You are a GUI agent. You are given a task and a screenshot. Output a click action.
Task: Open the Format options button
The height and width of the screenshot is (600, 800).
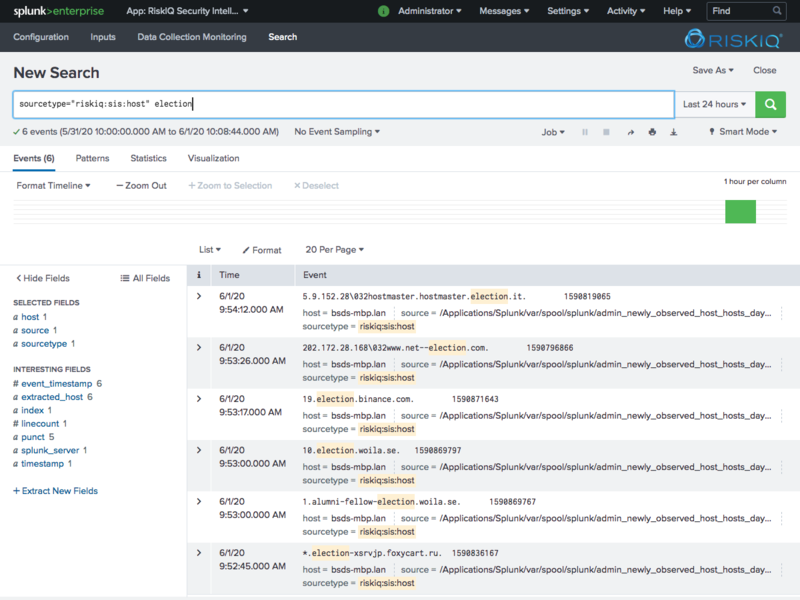262,250
